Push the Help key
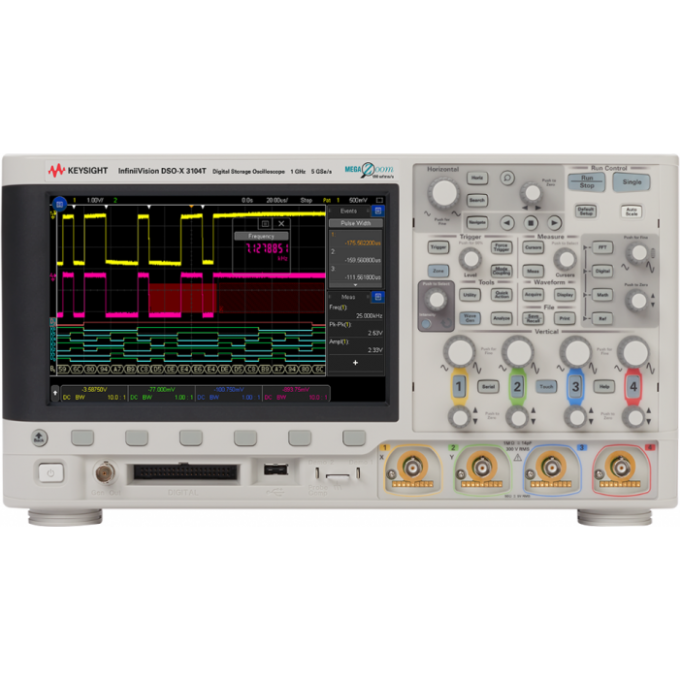 pyautogui.click(x=604, y=386)
